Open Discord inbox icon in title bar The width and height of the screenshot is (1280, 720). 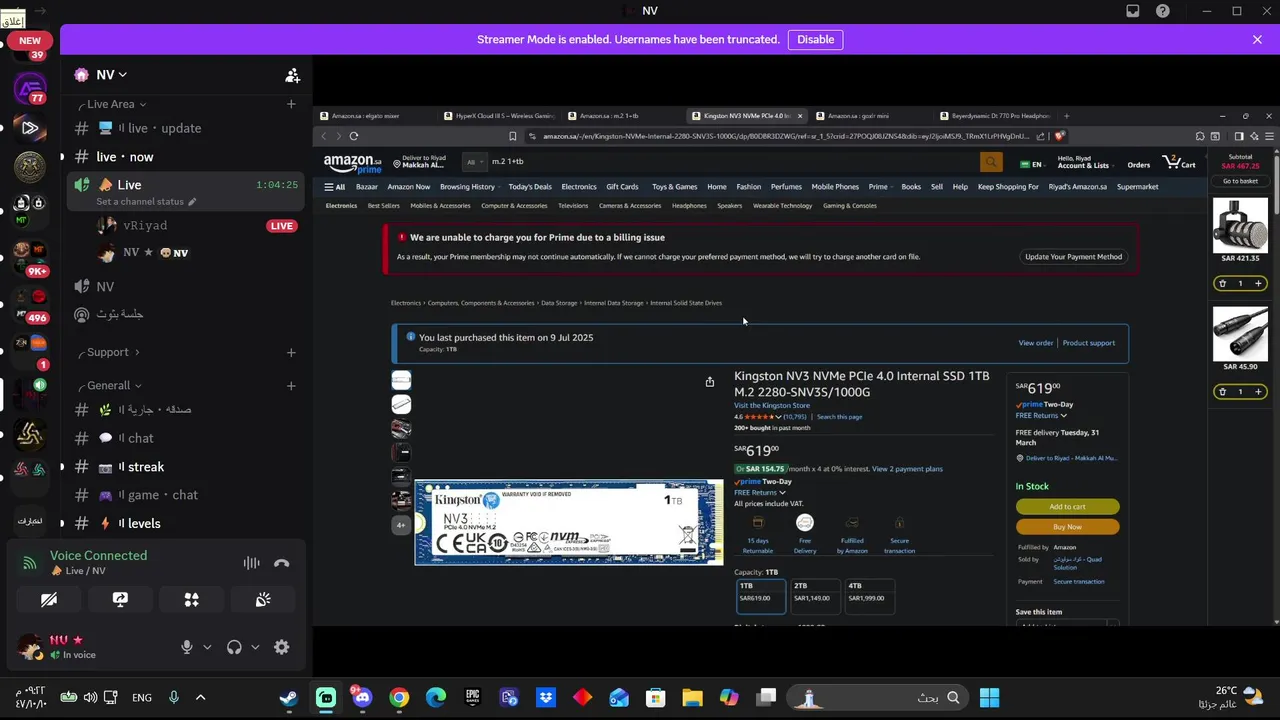[x=1133, y=11]
